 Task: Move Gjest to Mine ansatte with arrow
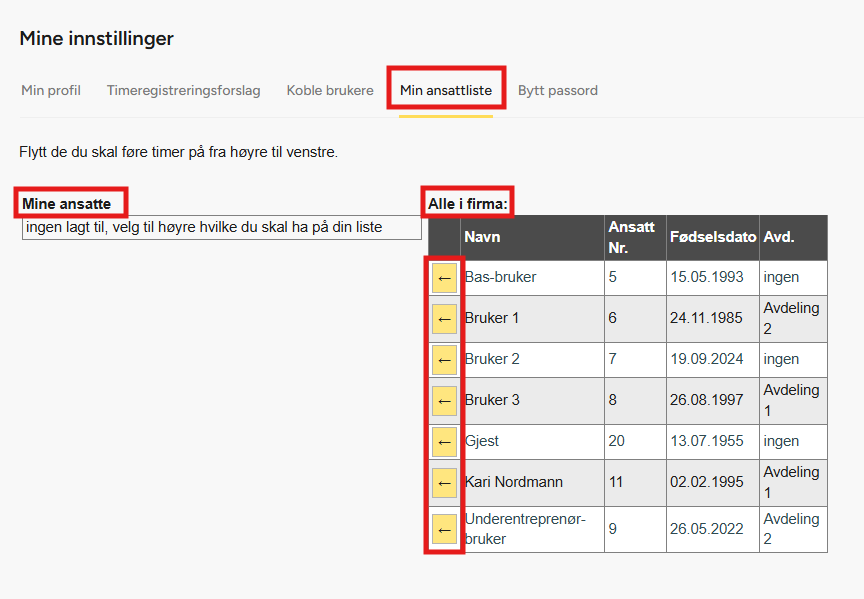coord(444,442)
